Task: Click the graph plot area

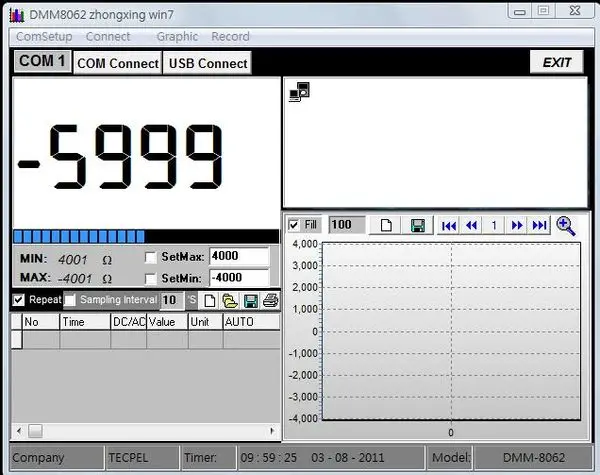Action: tap(452, 331)
